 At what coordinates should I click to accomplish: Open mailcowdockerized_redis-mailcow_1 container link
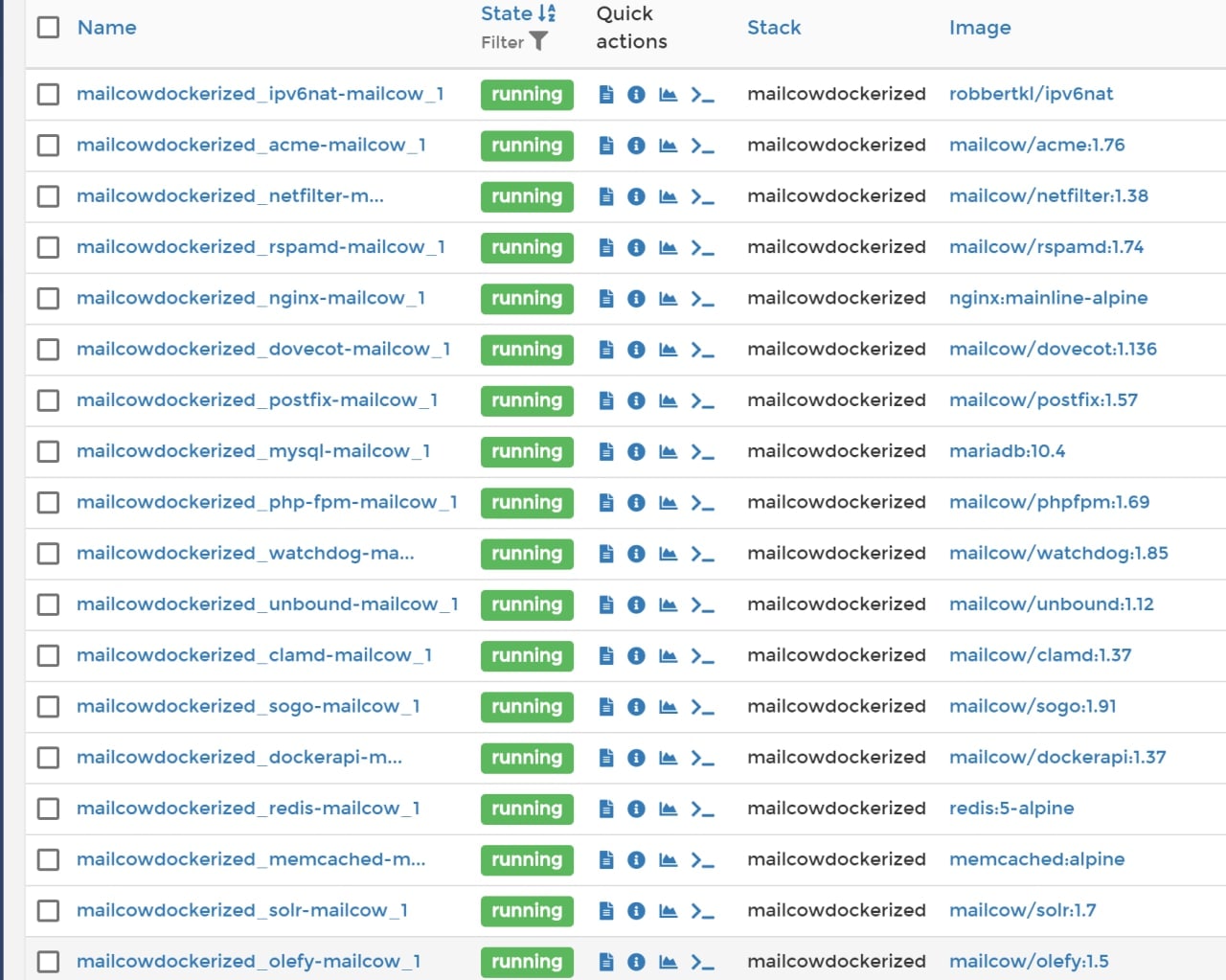[x=248, y=808]
